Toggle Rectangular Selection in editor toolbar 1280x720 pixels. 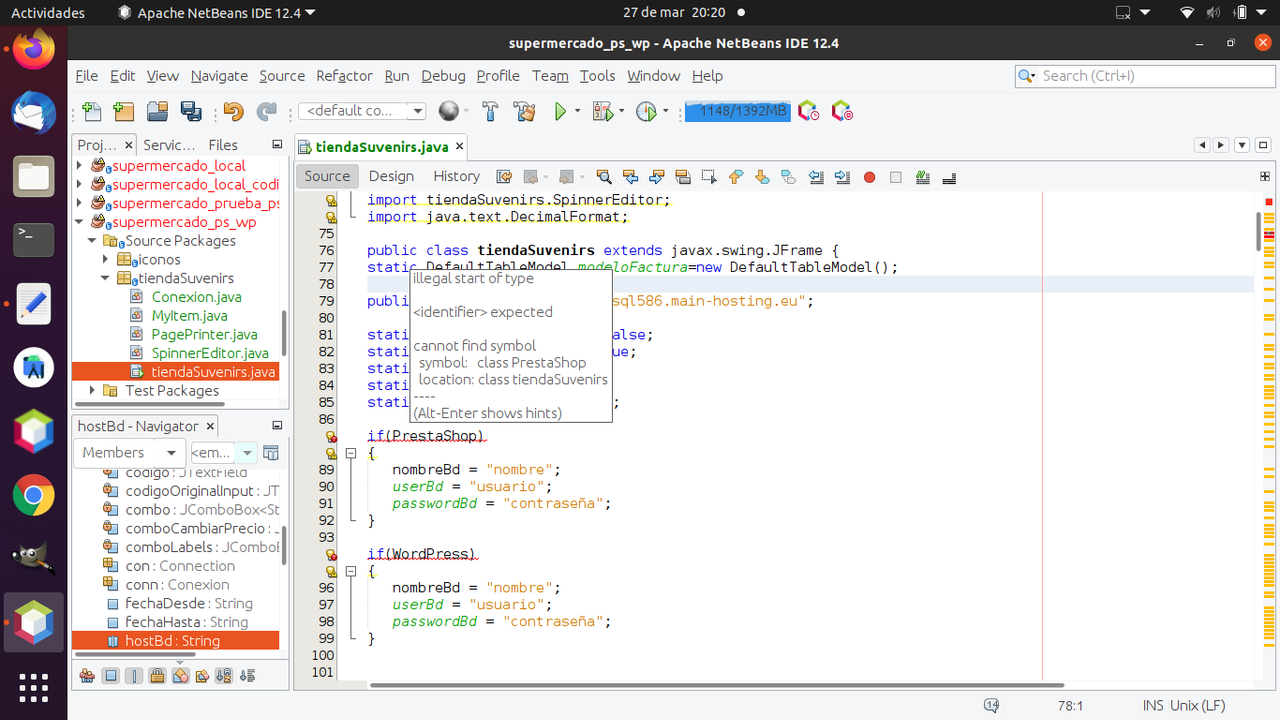point(709,177)
